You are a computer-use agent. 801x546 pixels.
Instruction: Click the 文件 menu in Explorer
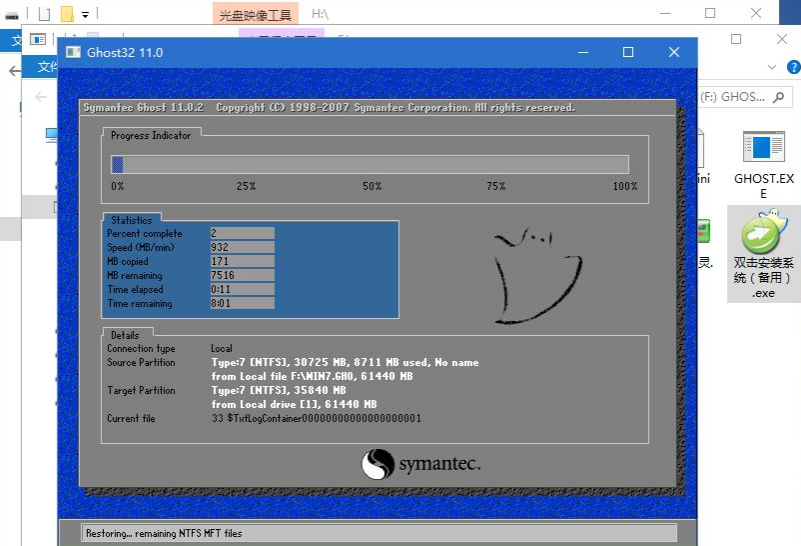(x=44, y=66)
